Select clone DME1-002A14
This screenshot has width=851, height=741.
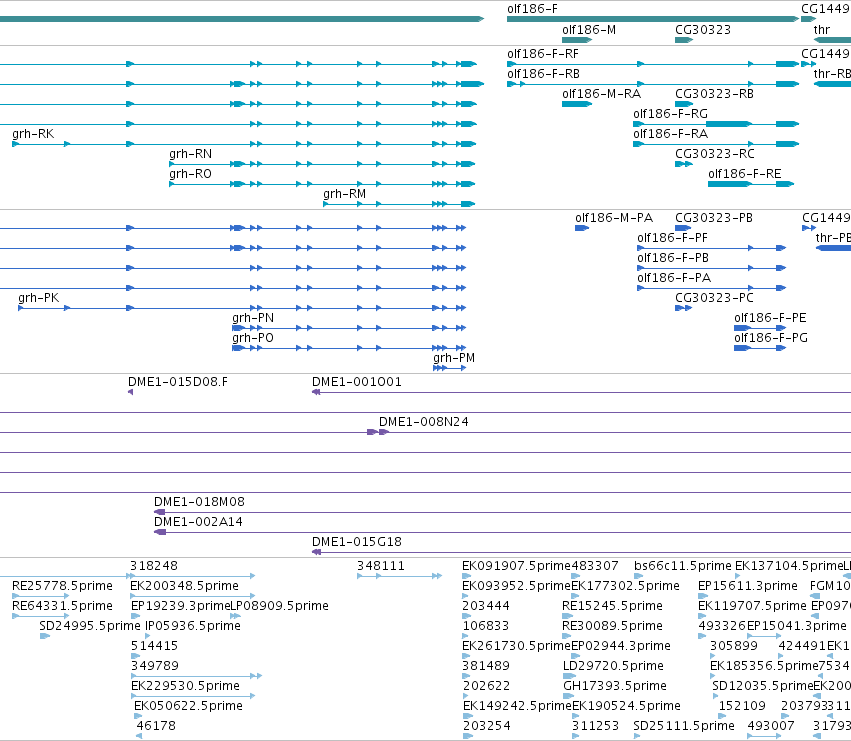tap(198, 522)
